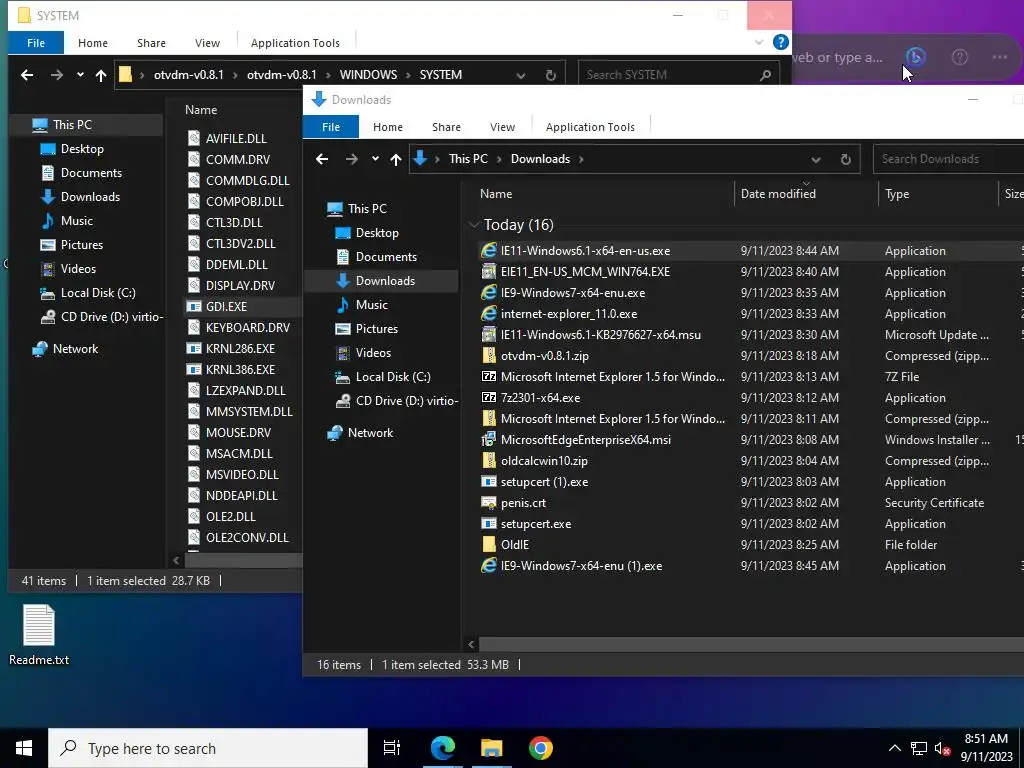1024x768 pixels.
Task: Select the oldcalcwin10.zip icon
Action: pos(488,461)
